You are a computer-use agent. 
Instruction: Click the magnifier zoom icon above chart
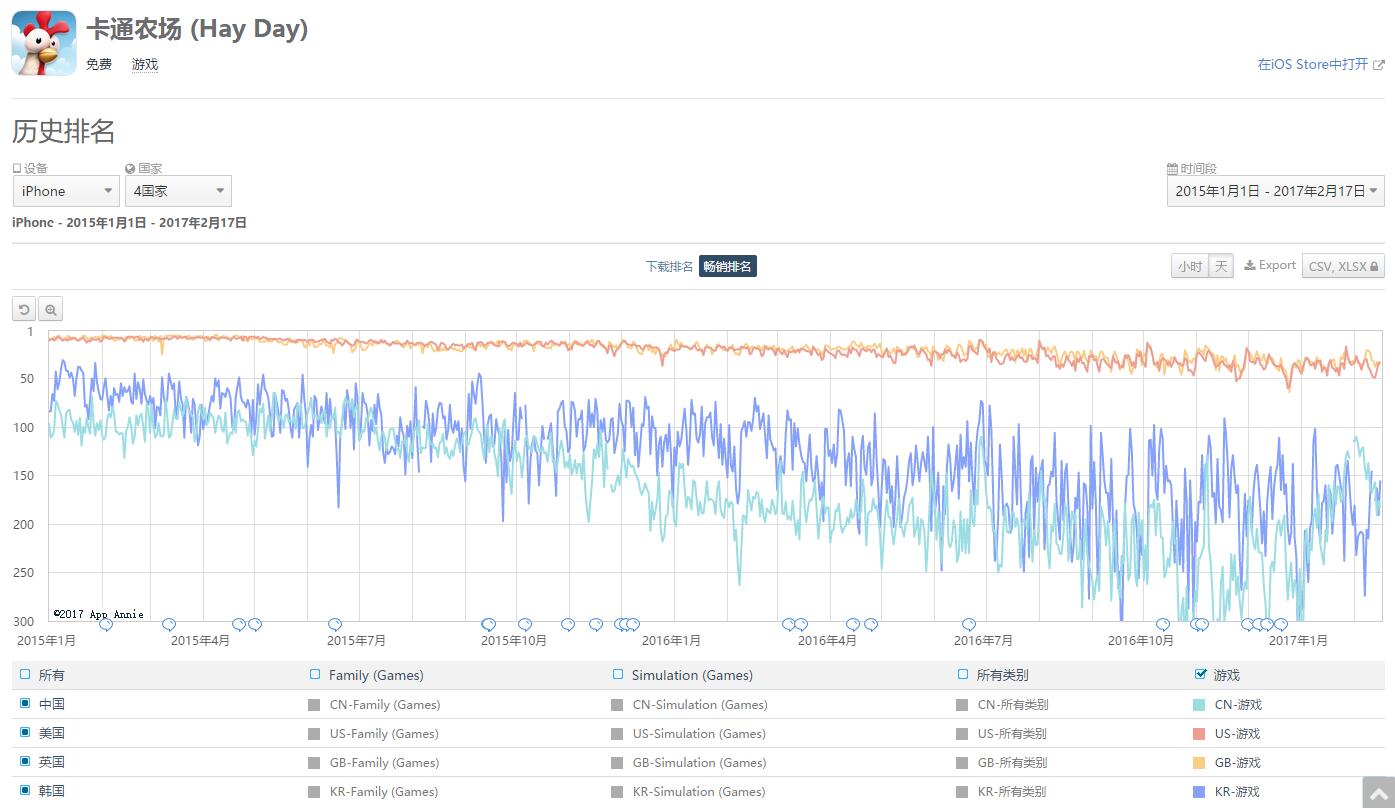51,310
